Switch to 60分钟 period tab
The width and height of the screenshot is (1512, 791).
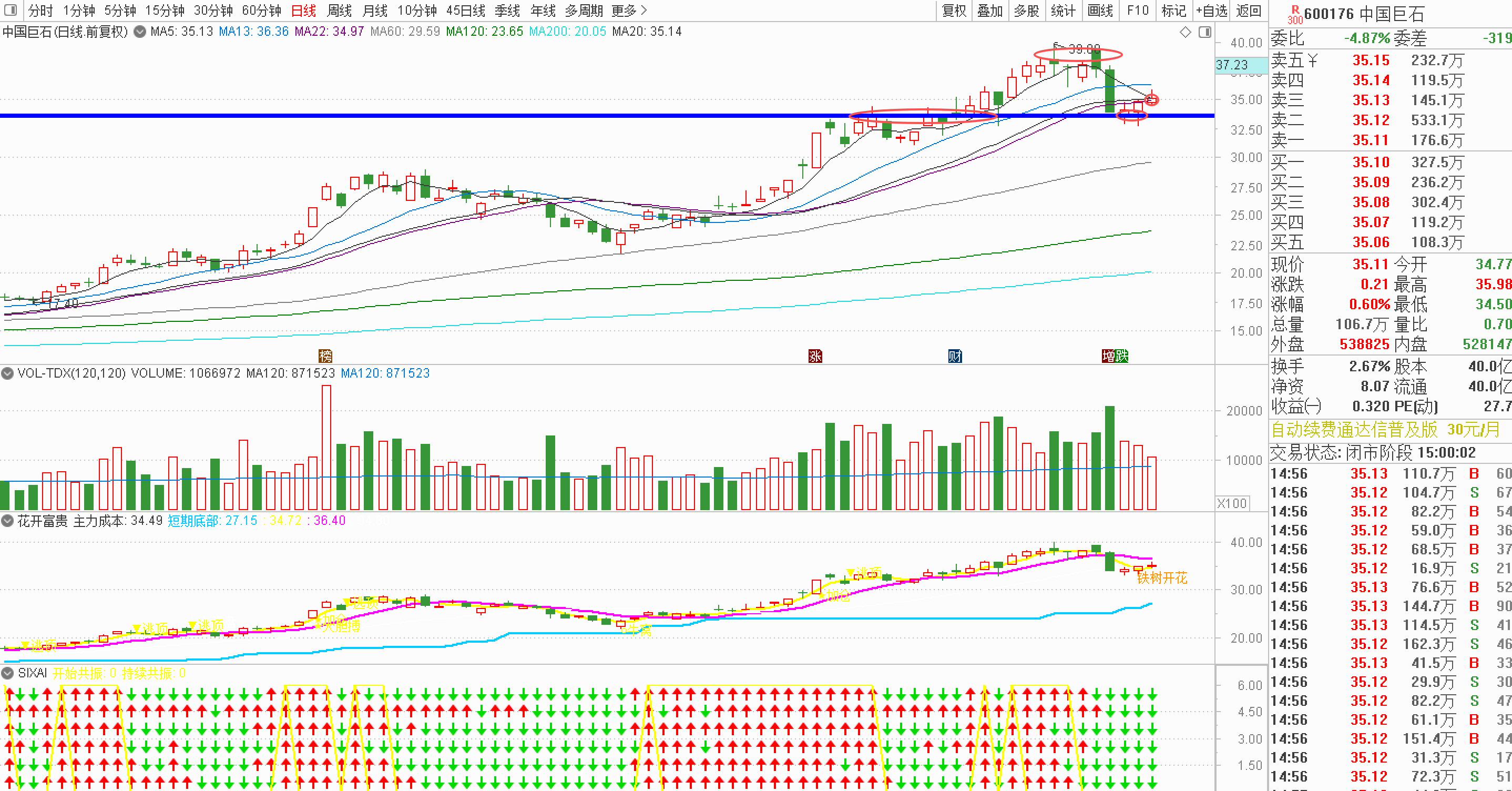[262, 11]
